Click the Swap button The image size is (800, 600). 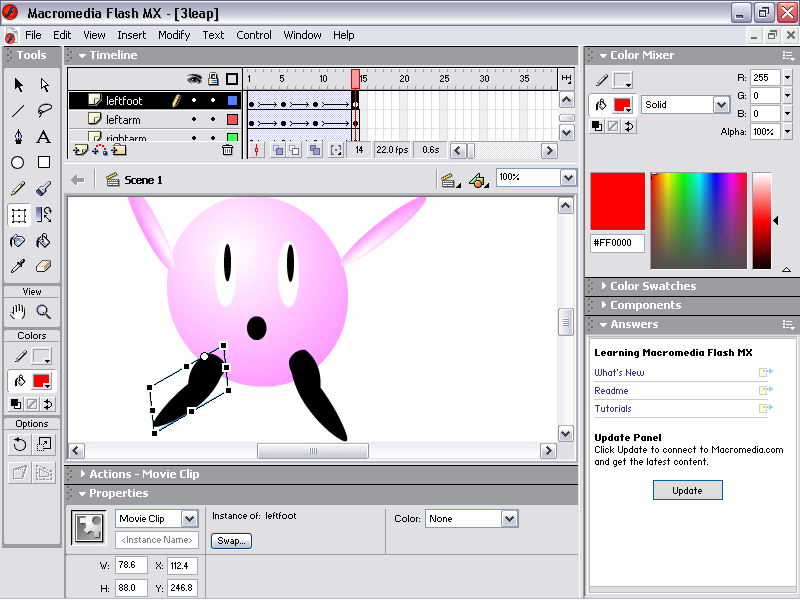[231, 541]
